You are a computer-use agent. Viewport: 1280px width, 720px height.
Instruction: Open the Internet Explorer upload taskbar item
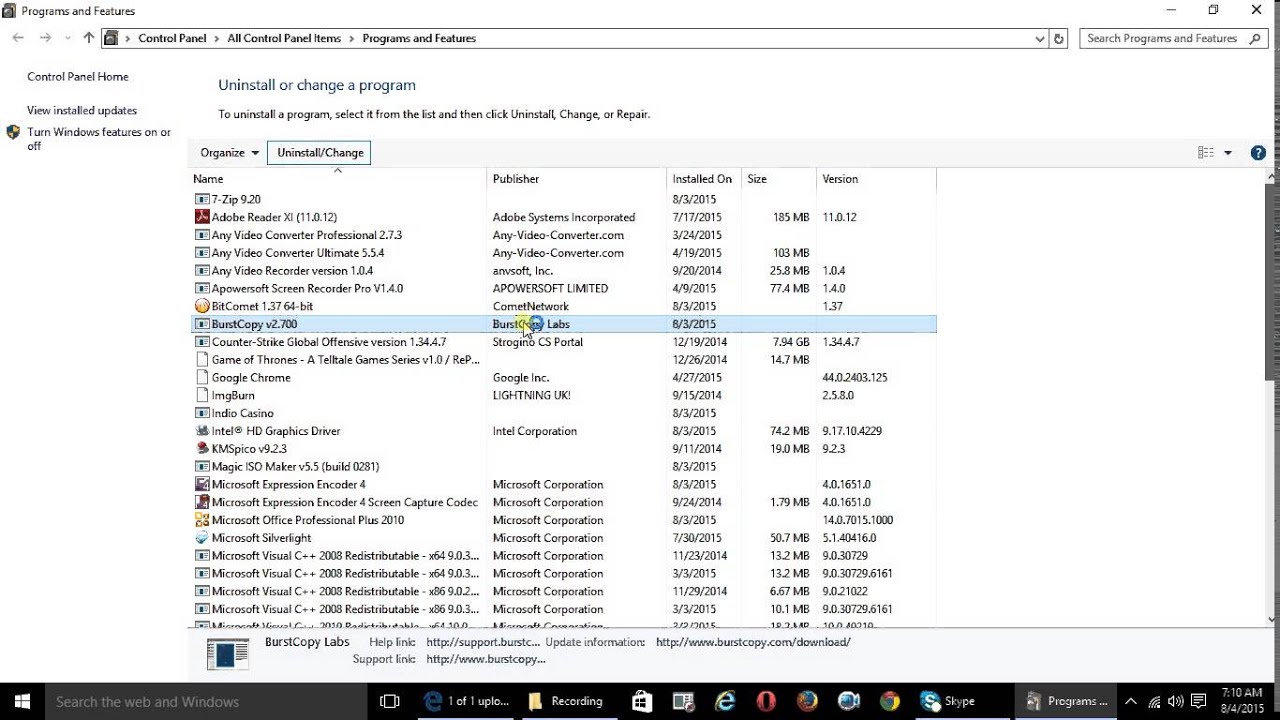[466, 701]
